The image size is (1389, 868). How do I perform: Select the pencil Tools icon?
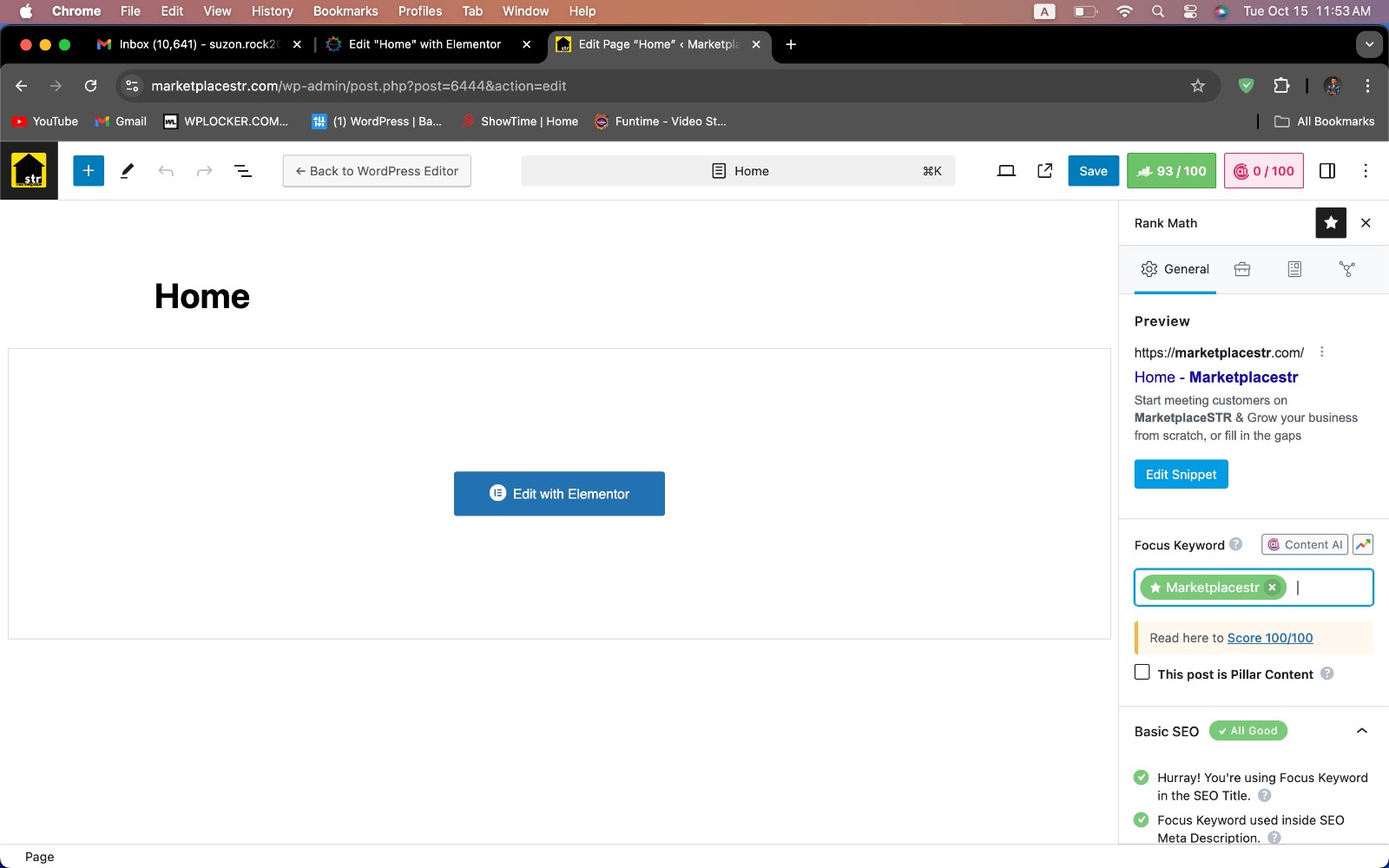coord(127,171)
